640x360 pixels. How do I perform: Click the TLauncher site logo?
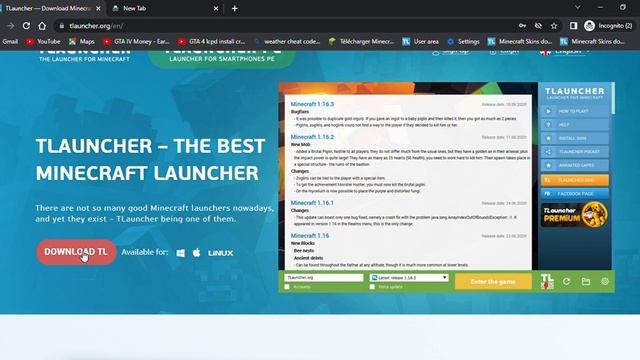tap(84, 56)
